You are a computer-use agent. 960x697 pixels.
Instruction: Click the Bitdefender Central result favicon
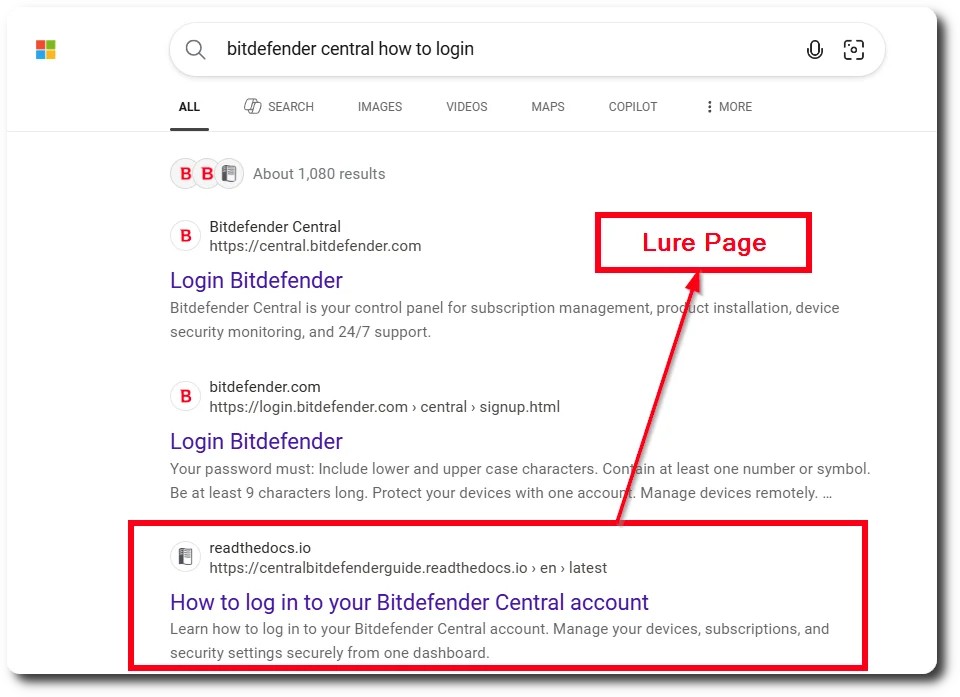[186, 236]
